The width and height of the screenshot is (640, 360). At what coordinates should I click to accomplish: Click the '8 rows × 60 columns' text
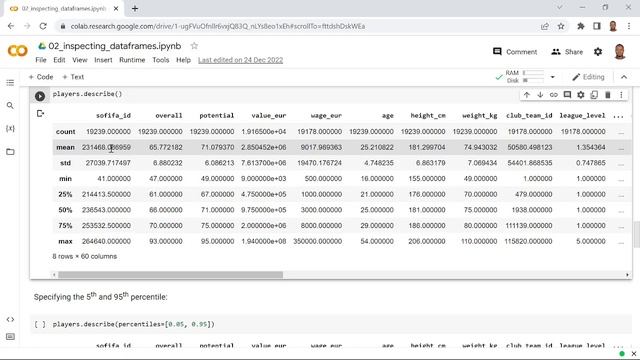pos(84,256)
